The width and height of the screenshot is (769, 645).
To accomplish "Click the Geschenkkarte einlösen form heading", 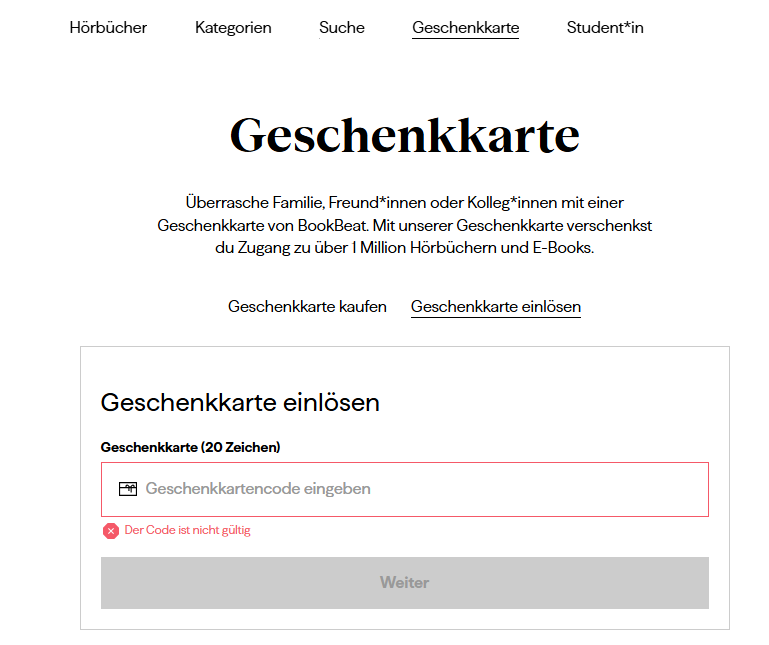I will (x=240, y=403).
